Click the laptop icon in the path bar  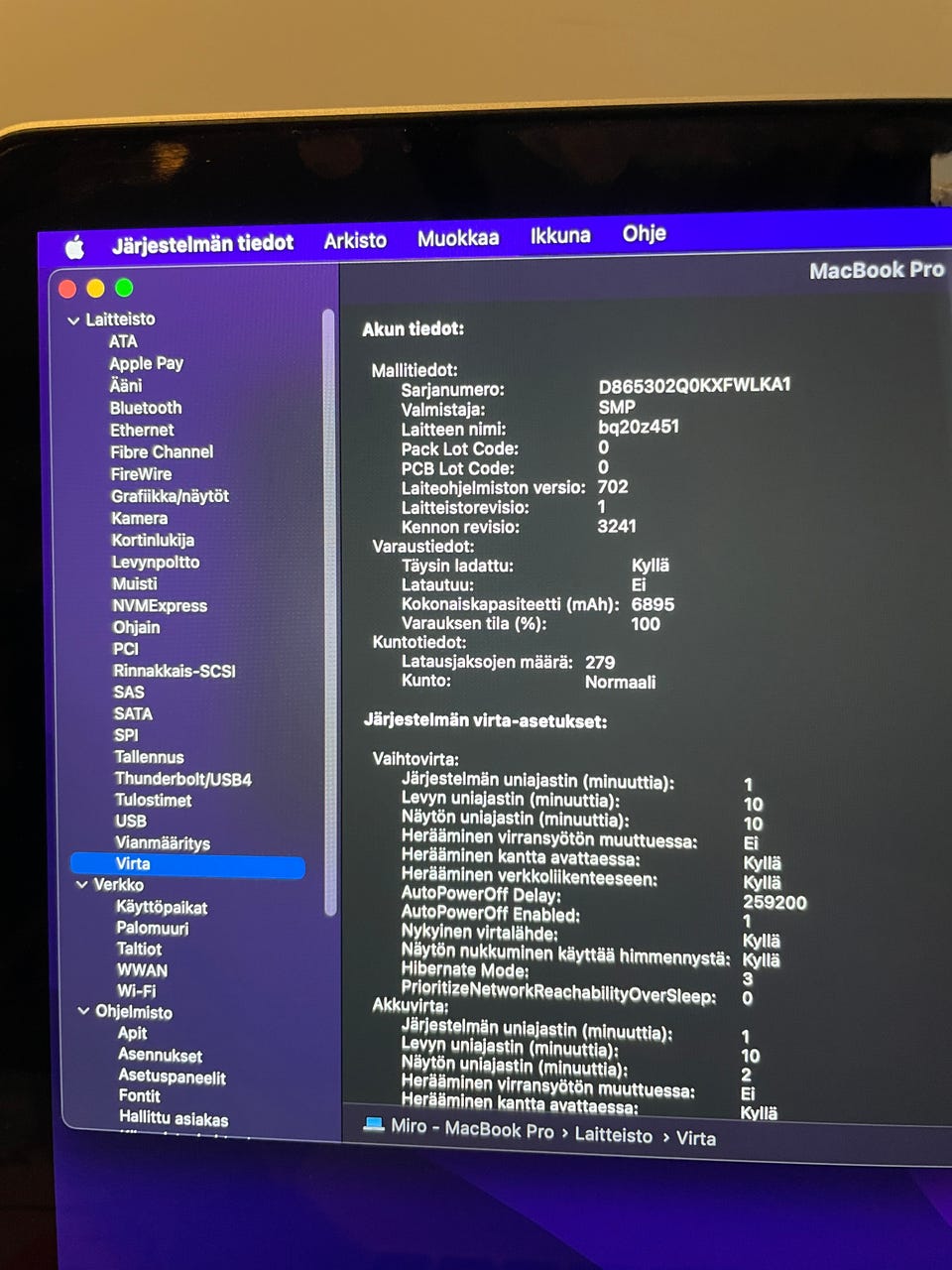(x=373, y=1124)
